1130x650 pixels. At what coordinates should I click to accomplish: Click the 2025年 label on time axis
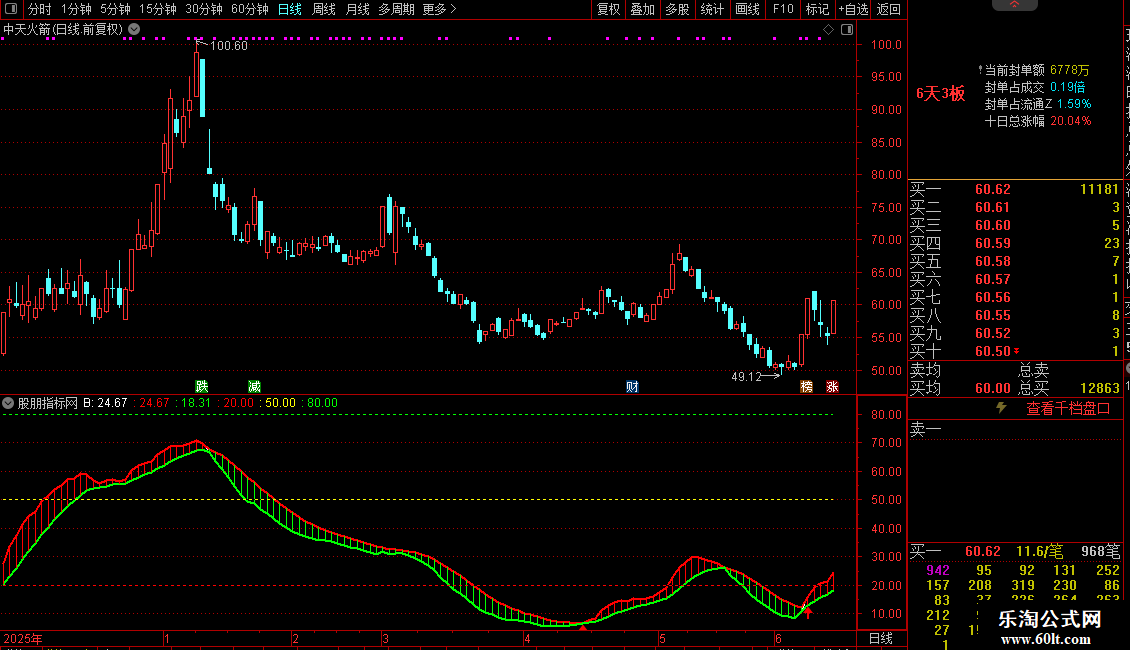pos(22,638)
